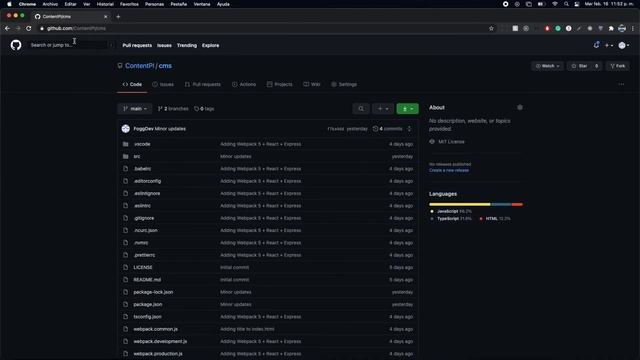This screenshot has width=640, height=360.
Task: Select the Code tab
Action: 132,84
